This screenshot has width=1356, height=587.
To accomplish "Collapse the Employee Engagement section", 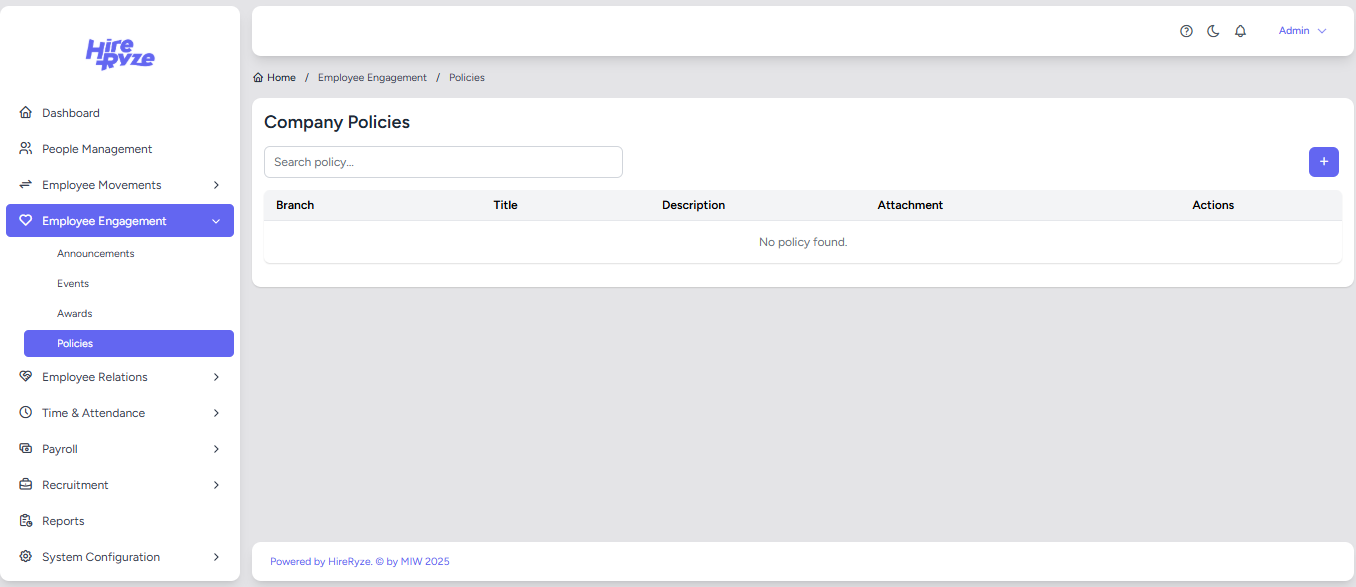I will pyautogui.click(x=216, y=221).
